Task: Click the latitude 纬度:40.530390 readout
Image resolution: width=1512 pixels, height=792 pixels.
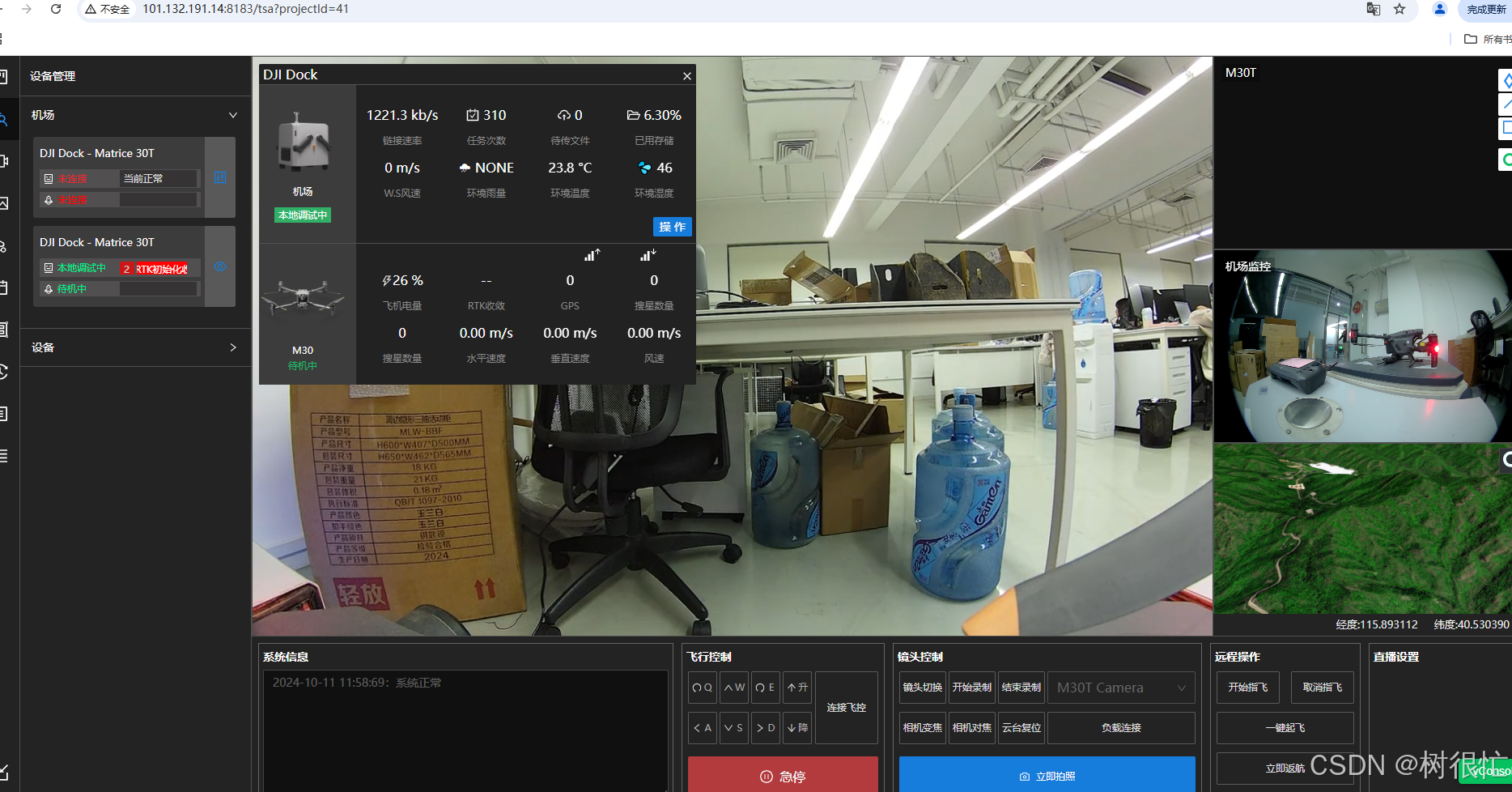Action: tap(1472, 624)
